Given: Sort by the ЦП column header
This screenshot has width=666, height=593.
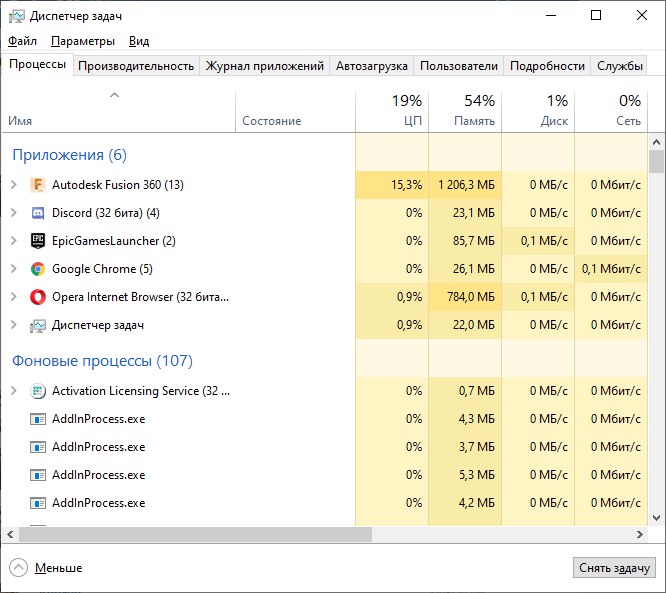Looking at the screenshot, I should [x=392, y=111].
